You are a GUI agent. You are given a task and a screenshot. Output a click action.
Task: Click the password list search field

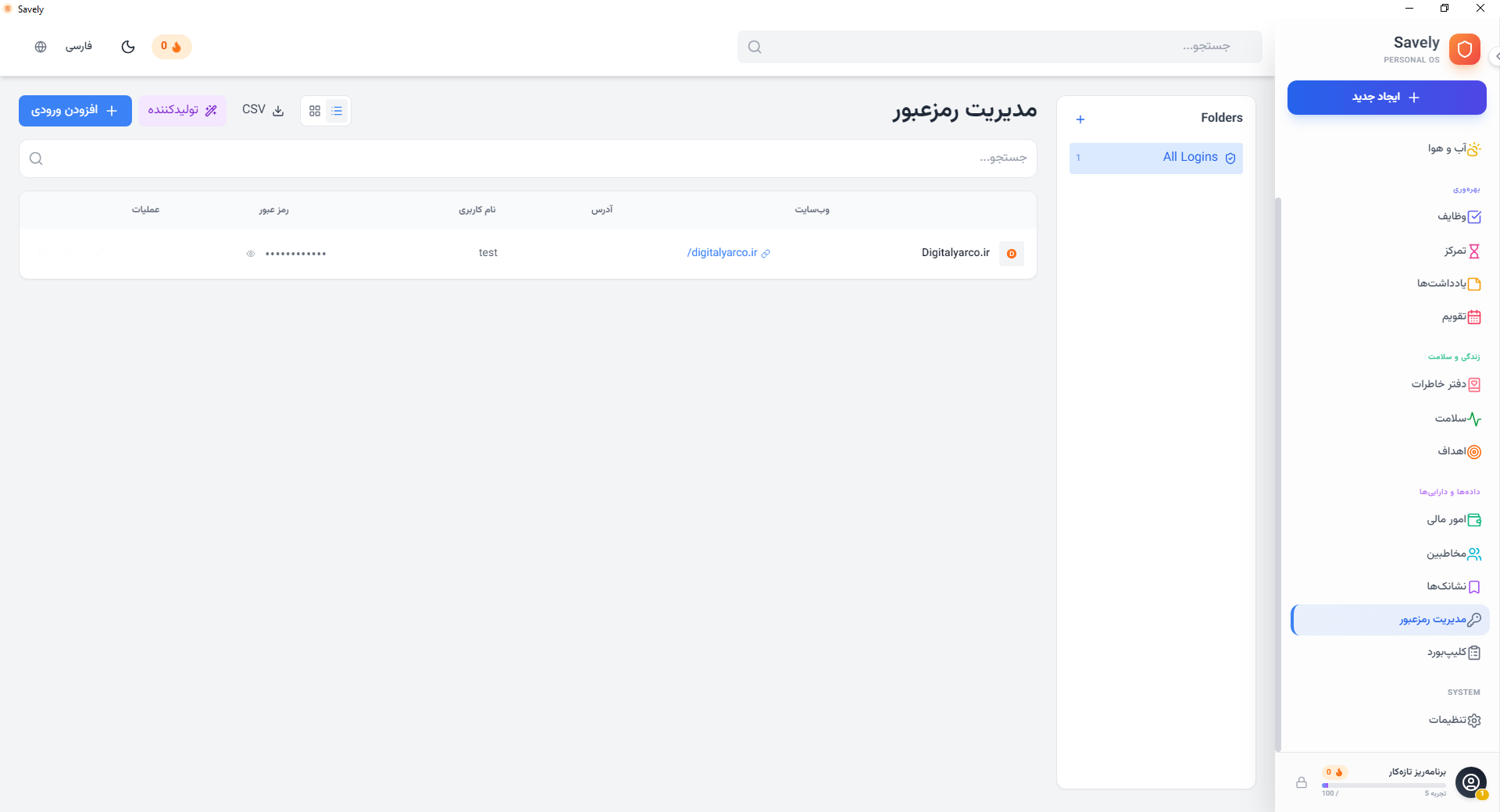point(528,158)
